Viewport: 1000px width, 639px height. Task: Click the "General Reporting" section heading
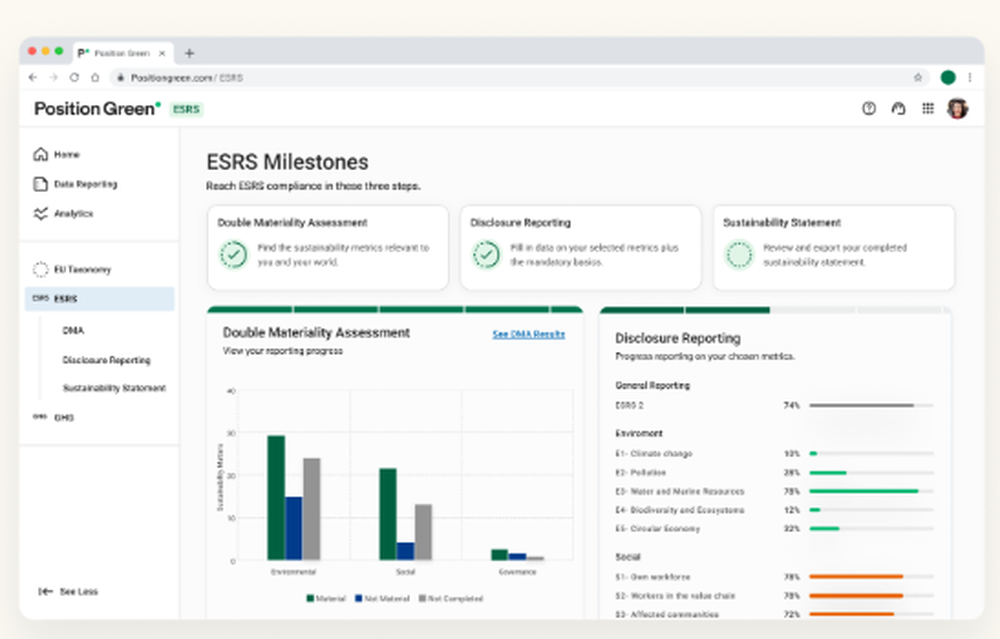point(652,385)
